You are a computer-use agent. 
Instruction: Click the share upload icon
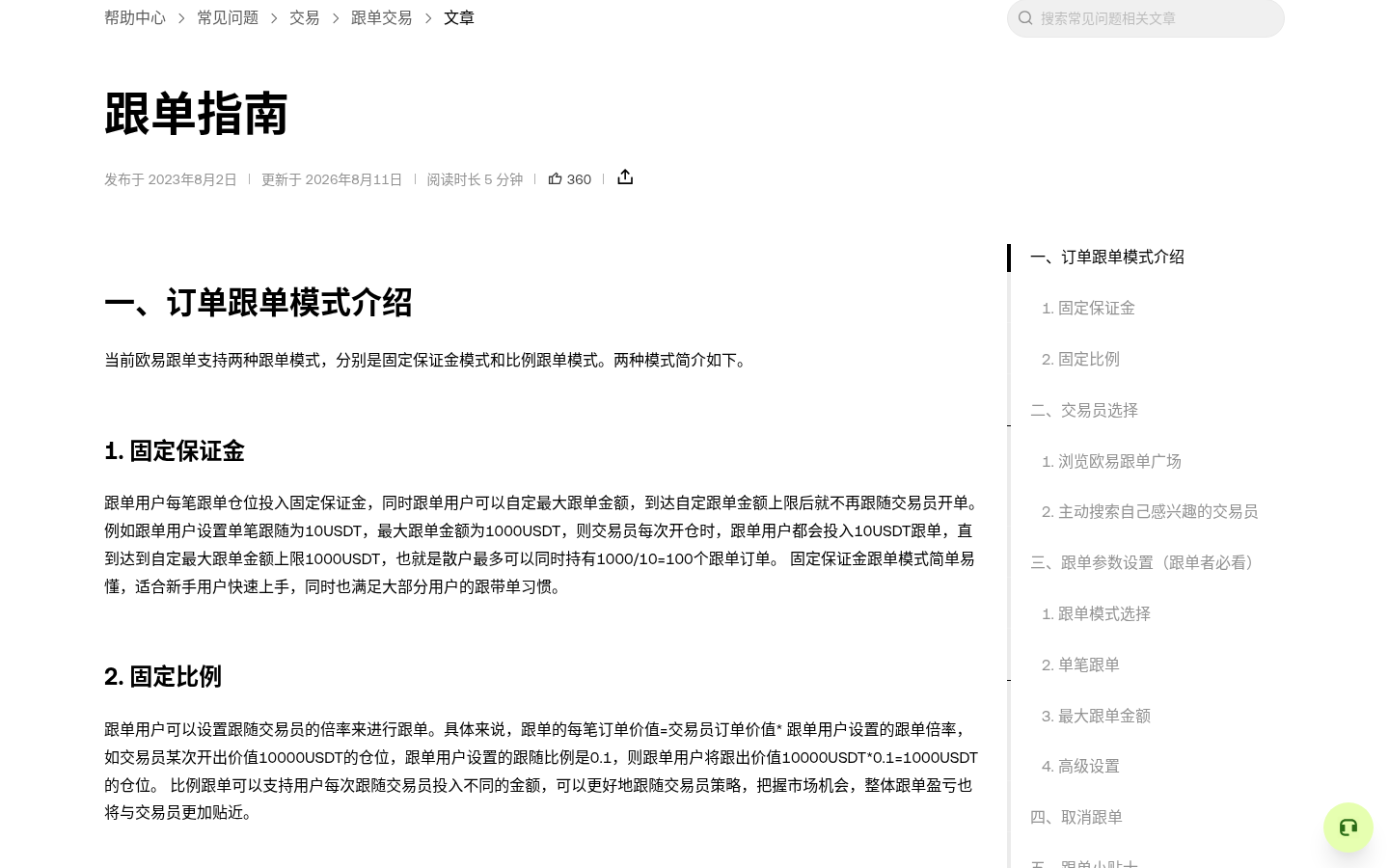coord(625,177)
